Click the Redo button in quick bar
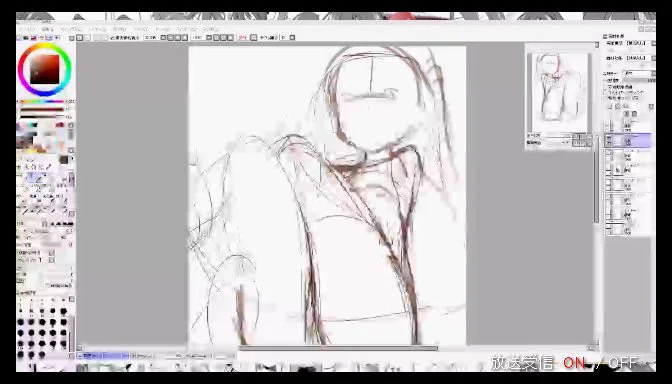Viewport: 672px width, 384px height. (87, 38)
